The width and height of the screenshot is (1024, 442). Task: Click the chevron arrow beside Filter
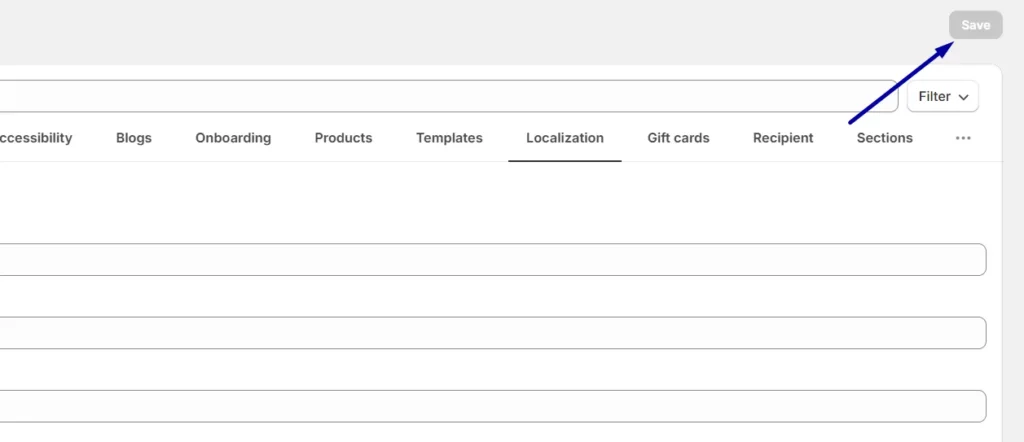tap(963, 97)
